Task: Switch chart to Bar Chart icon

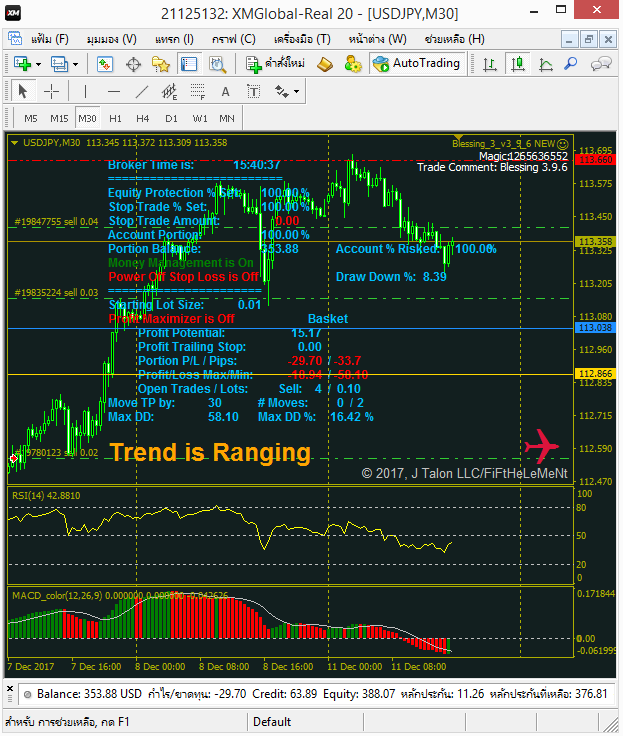Action: pos(490,64)
